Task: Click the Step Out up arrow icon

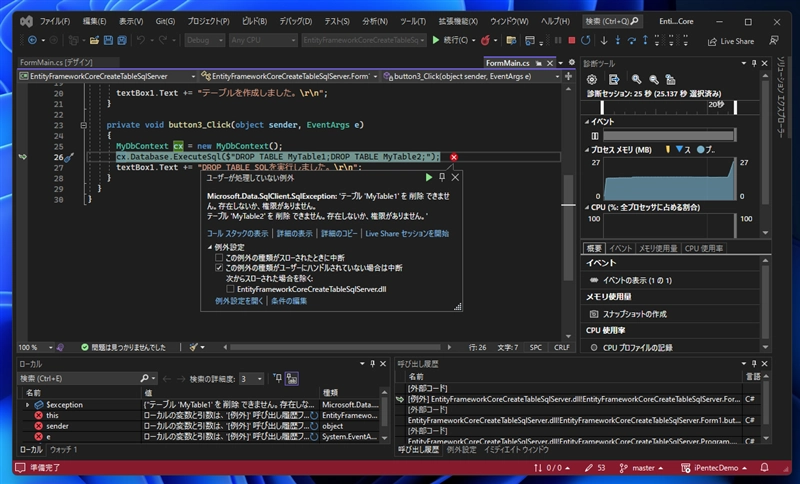Action: coord(645,40)
